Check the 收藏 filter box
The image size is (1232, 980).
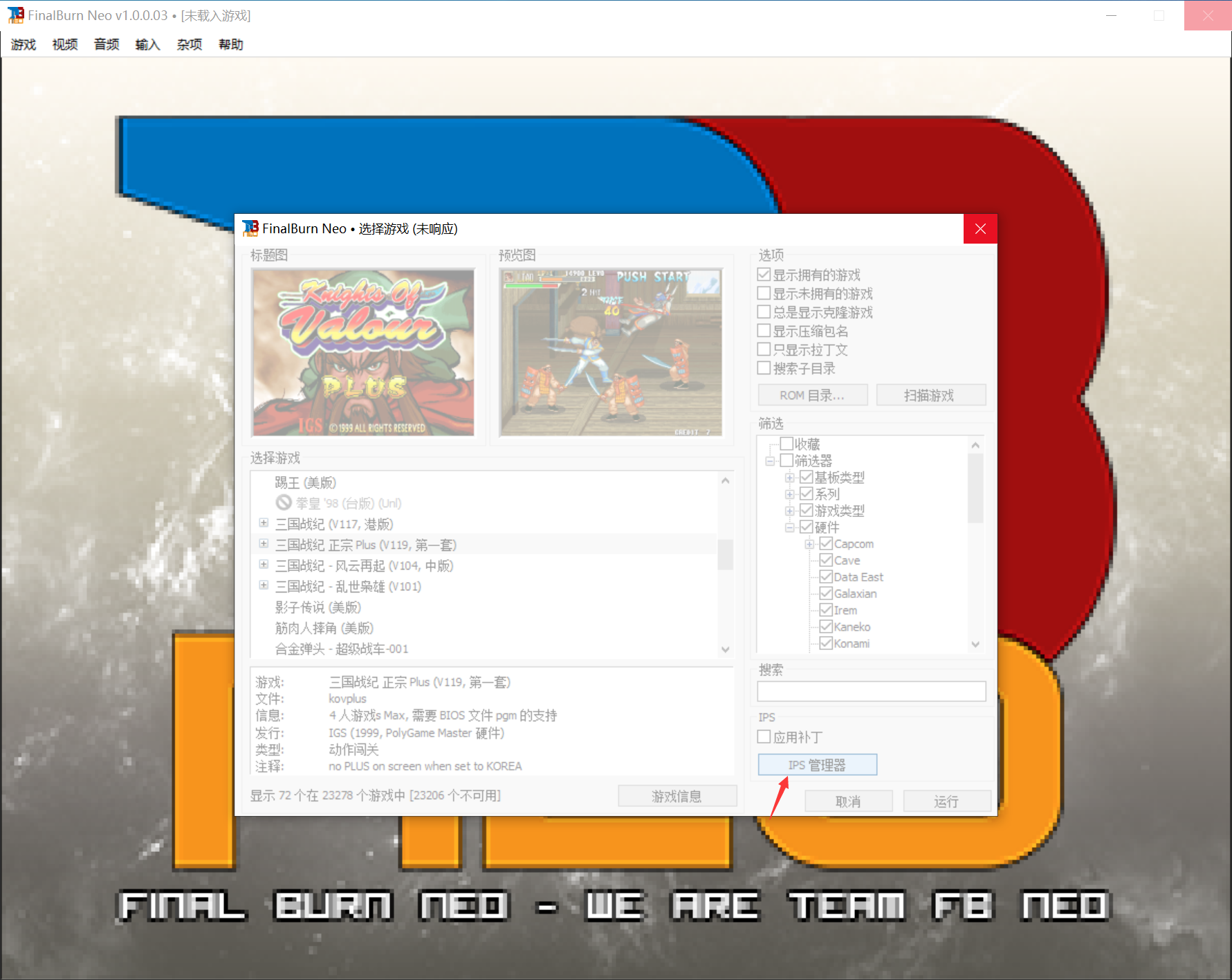pyautogui.click(x=787, y=444)
